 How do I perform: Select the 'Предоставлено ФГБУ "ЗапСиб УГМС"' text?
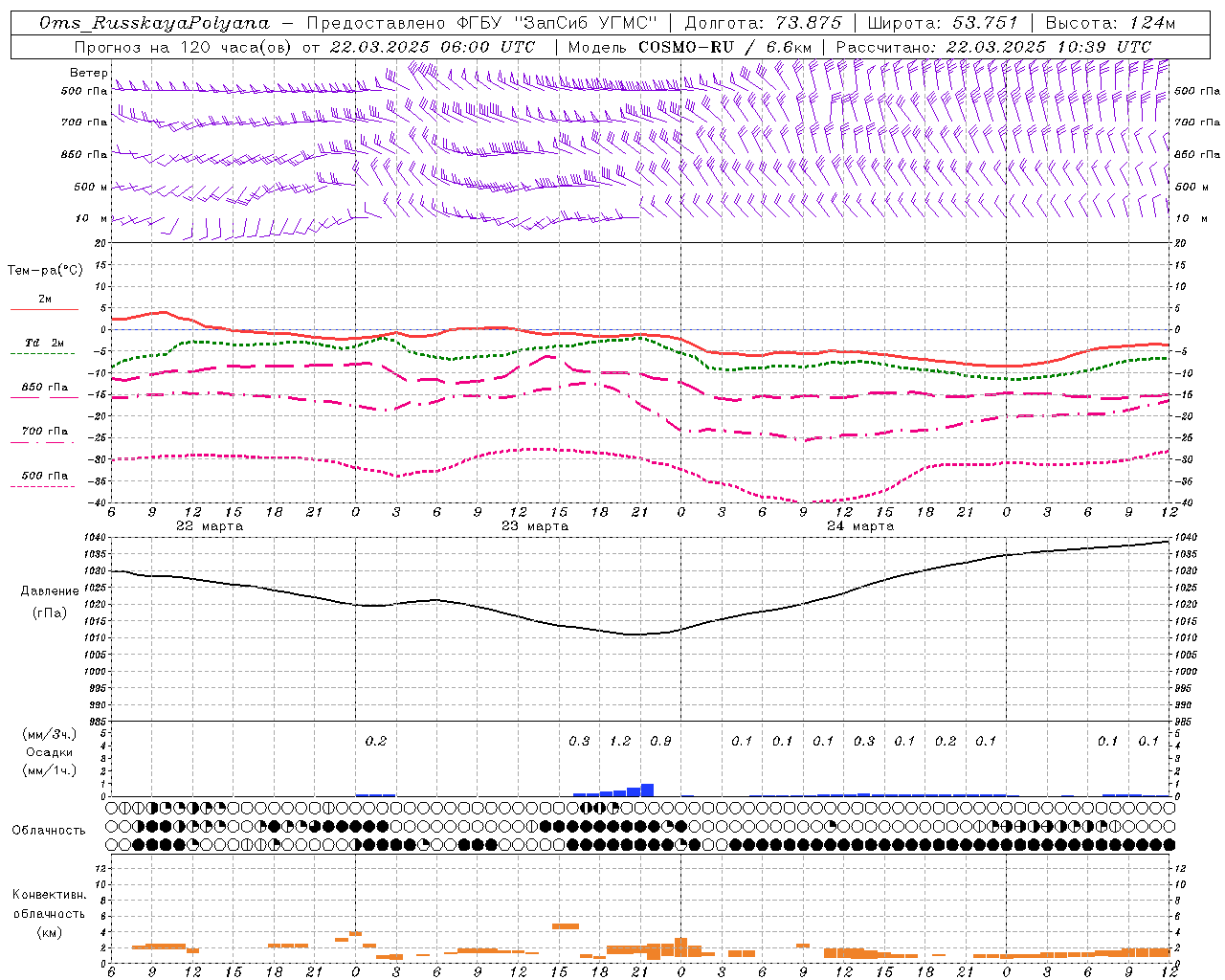click(x=481, y=23)
